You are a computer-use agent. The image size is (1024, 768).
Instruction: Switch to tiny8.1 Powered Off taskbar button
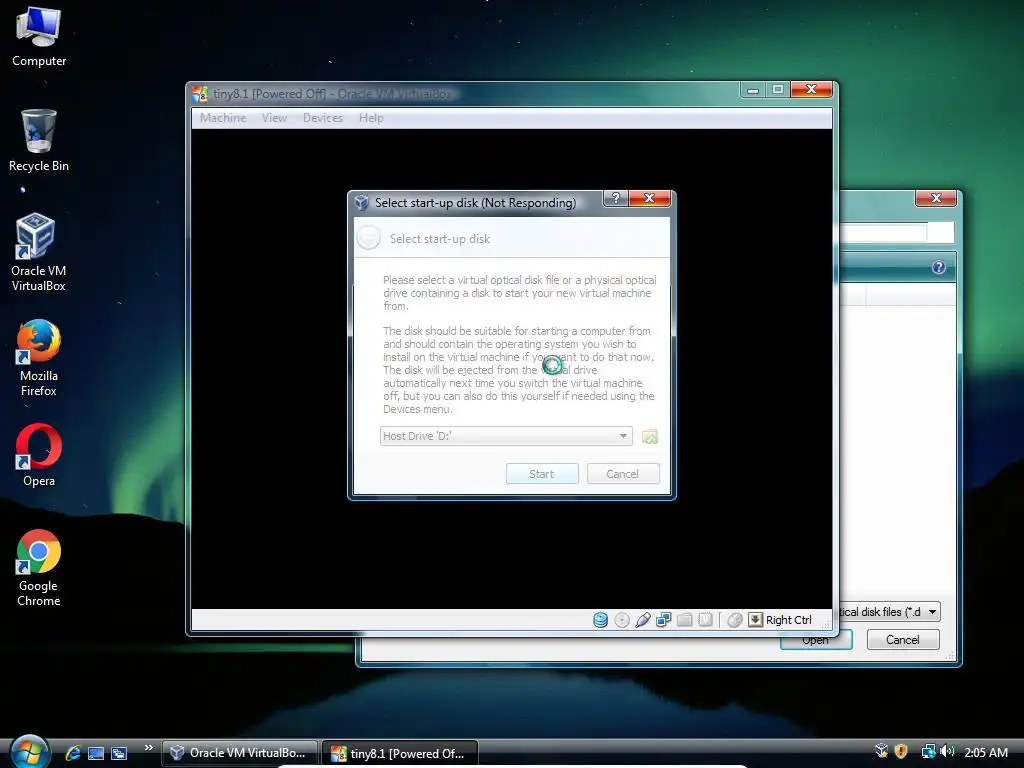pos(400,754)
